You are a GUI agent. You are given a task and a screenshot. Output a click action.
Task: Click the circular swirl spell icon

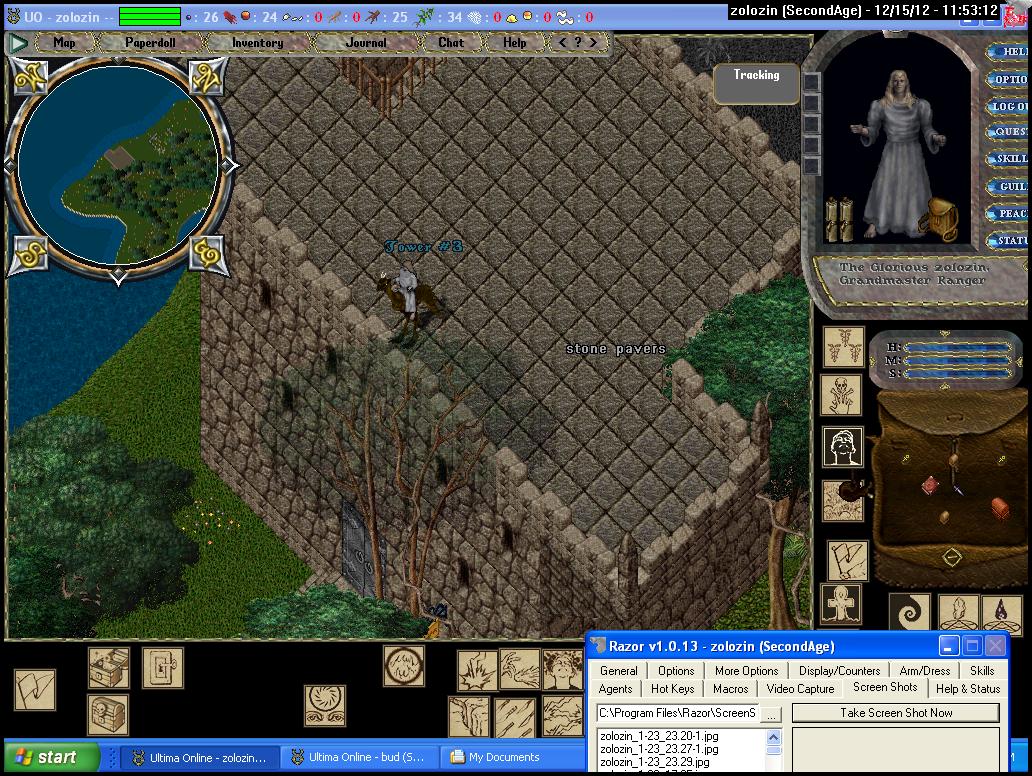[x=324, y=704]
